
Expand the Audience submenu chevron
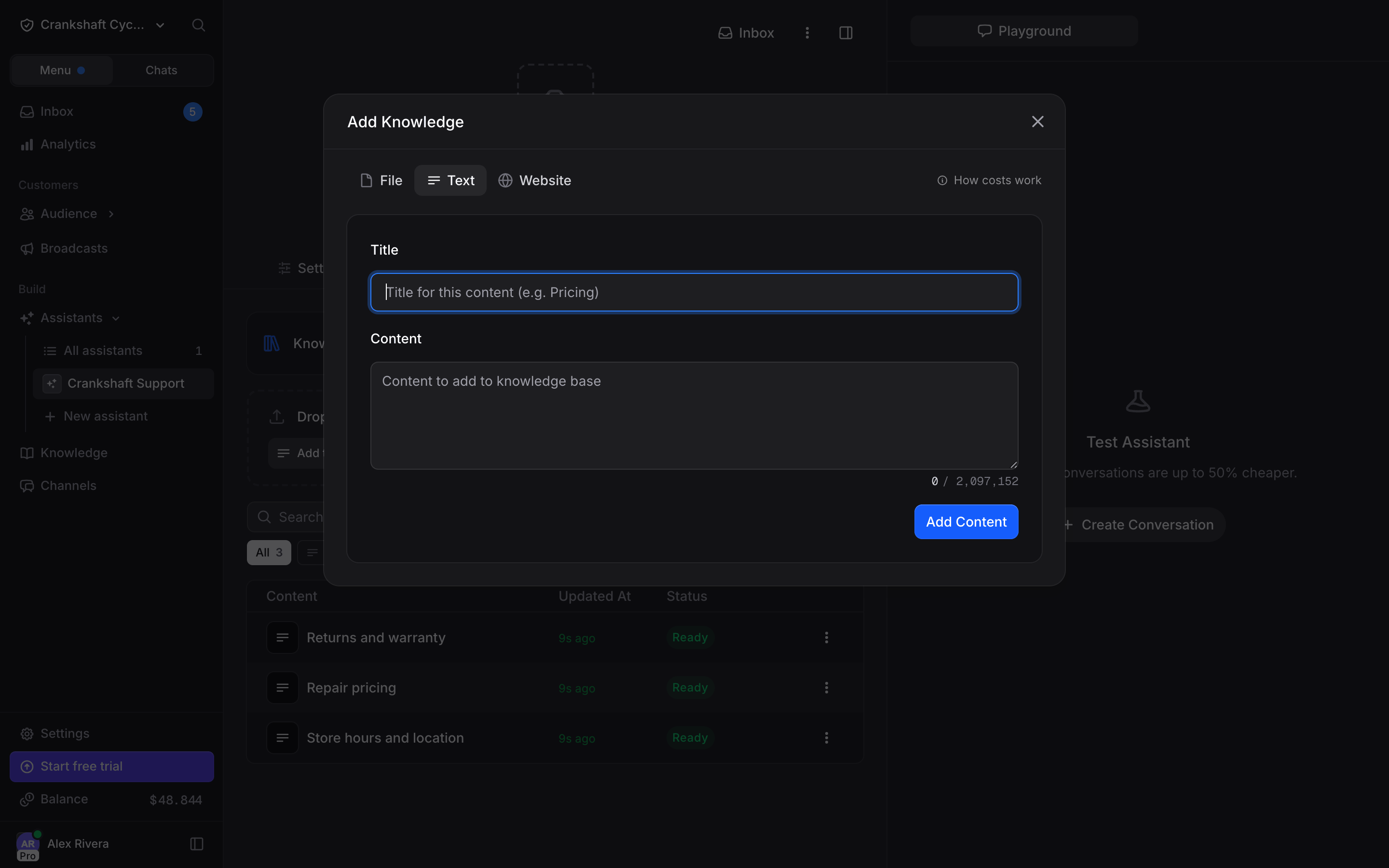[111, 214]
